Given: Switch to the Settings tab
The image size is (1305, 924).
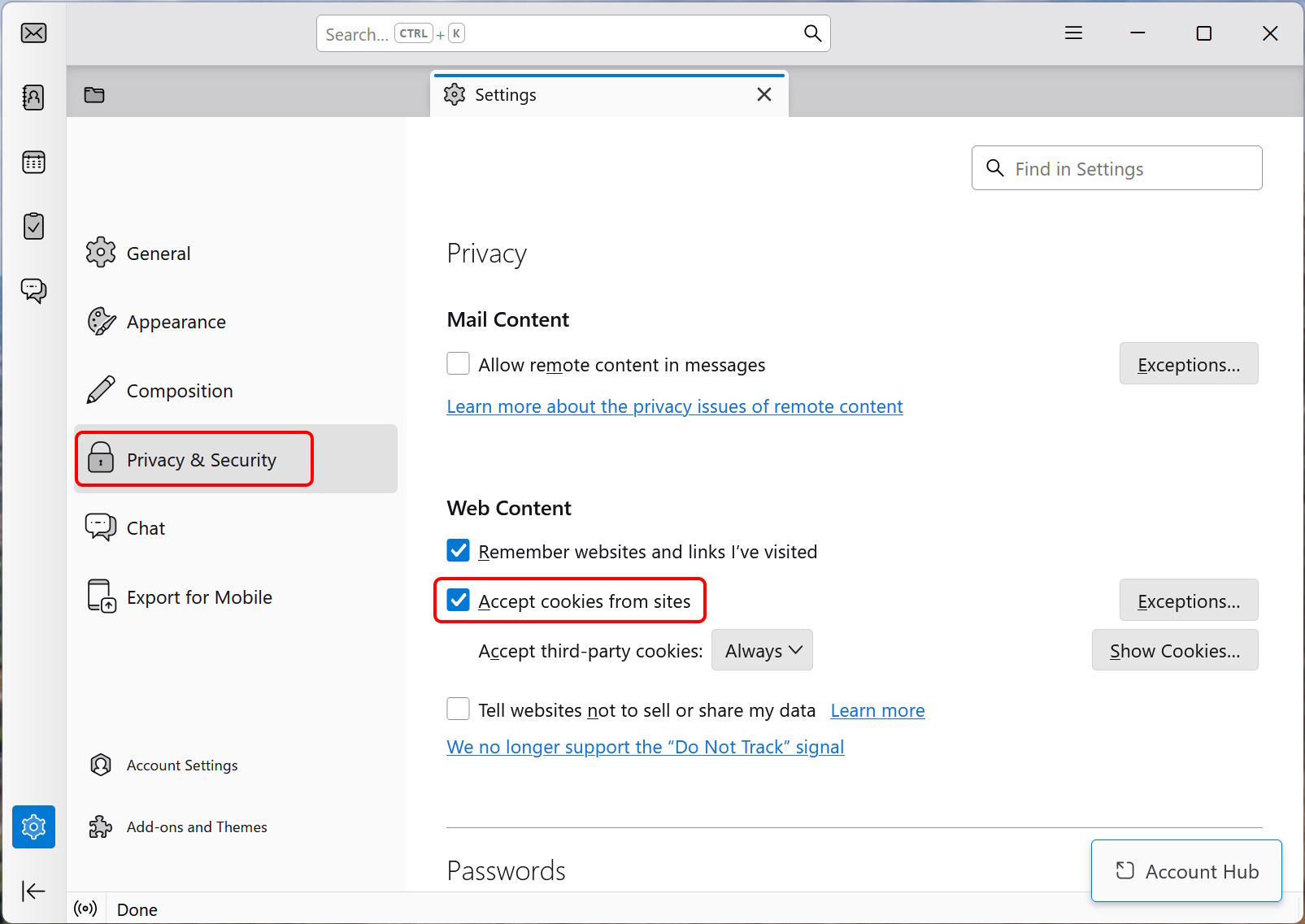Looking at the screenshot, I should 609,95.
